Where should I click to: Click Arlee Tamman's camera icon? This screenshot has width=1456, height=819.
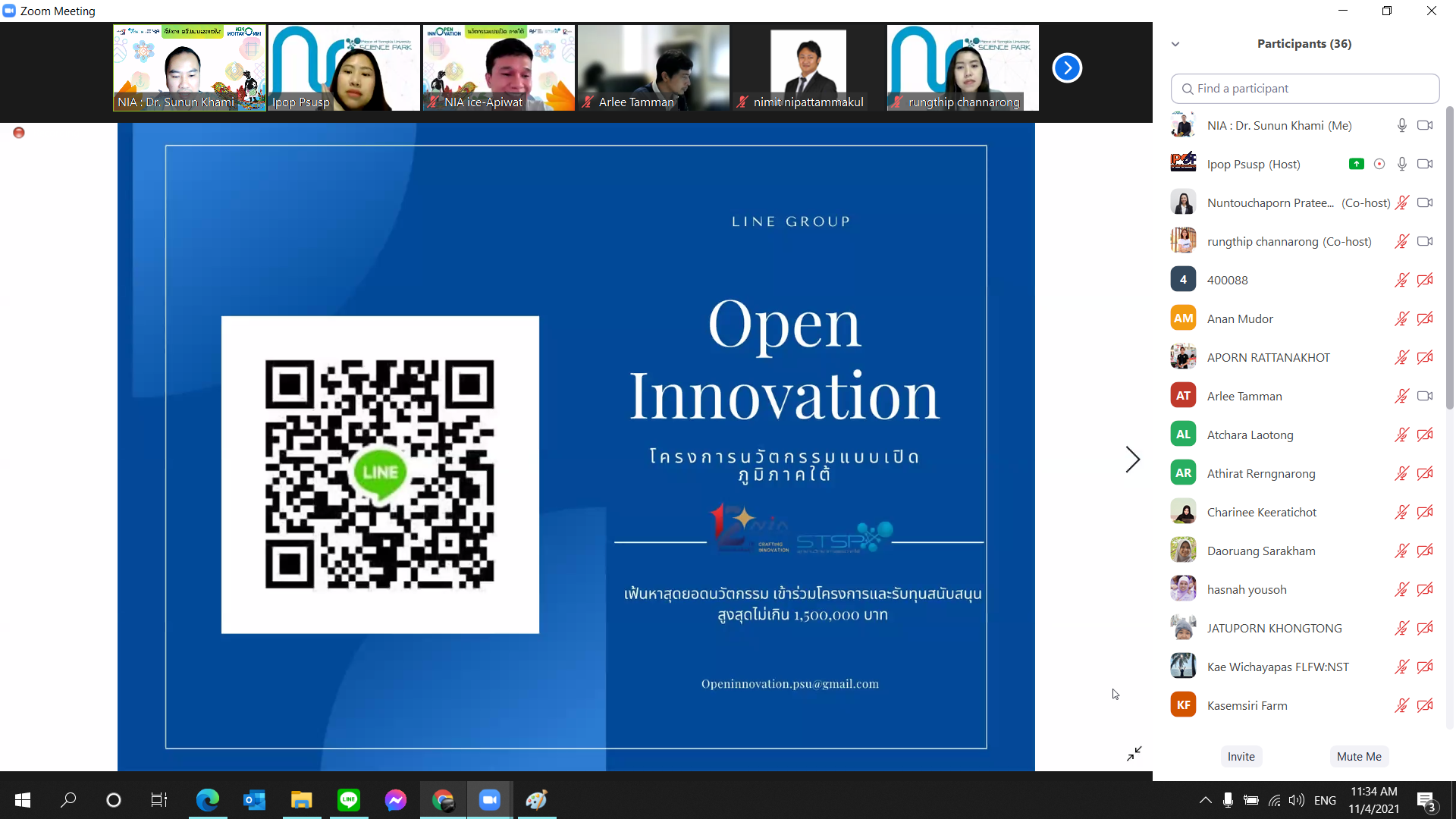[1425, 396]
